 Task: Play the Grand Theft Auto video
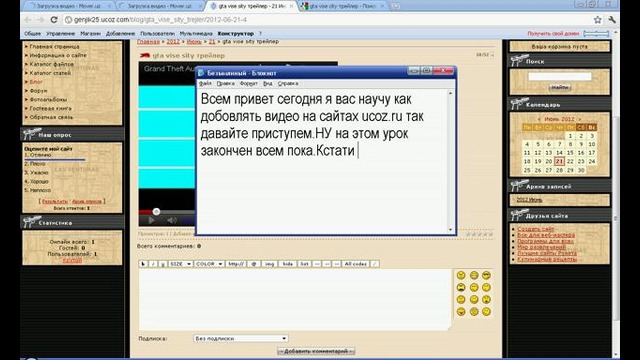pos(151,220)
